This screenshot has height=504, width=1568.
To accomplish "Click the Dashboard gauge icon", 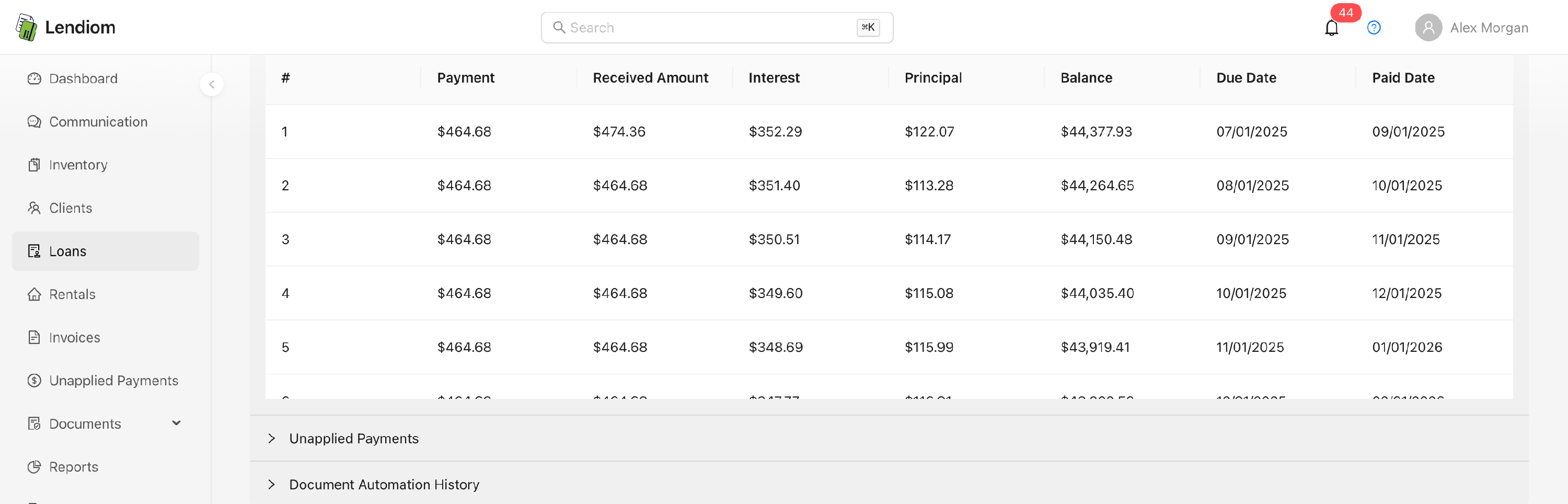I will pos(34,78).
